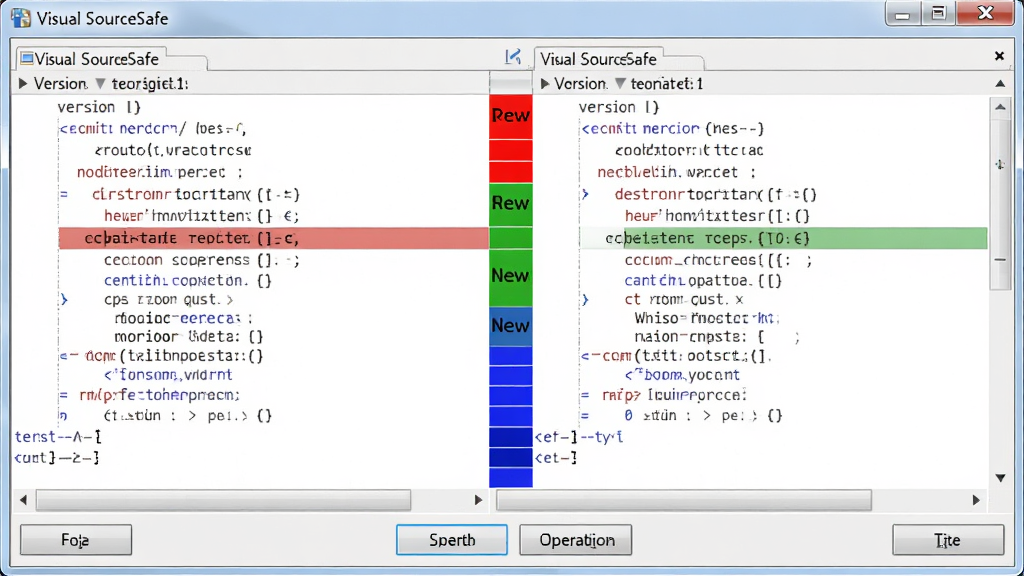Image resolution: width=1024 pixels, height=576 pixels.
Task: Click the vertical scrollbar up arrow
Action: (x=1000, y=107)
